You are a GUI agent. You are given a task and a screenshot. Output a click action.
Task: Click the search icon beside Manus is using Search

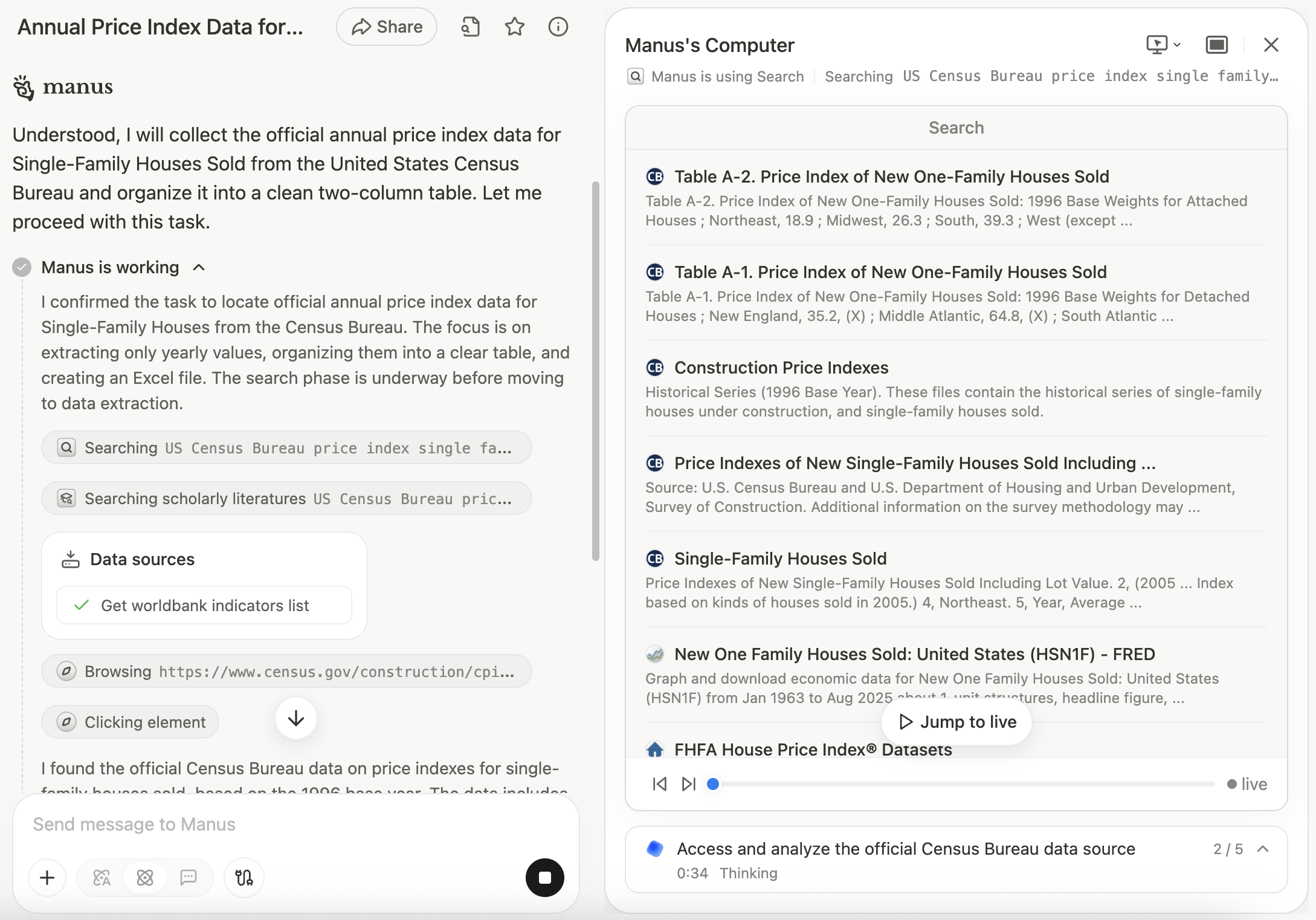click(636, 76)
